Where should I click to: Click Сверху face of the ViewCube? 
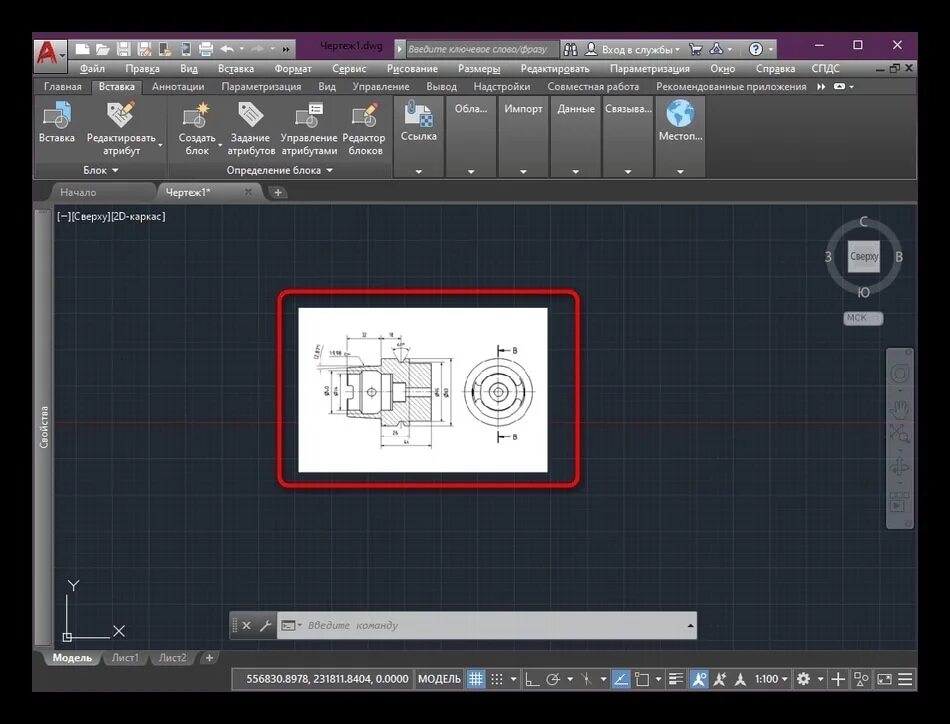(863, 256)
